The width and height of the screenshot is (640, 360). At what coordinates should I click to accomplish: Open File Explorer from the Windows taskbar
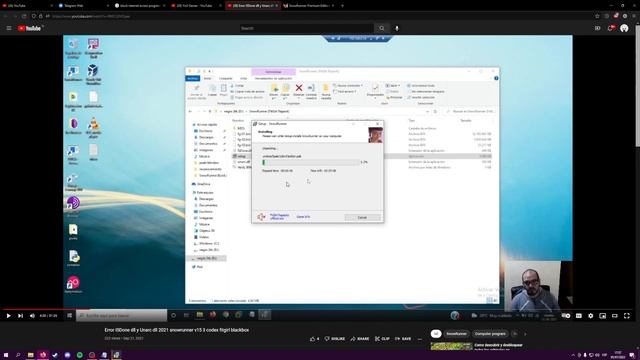coord(31,355)
